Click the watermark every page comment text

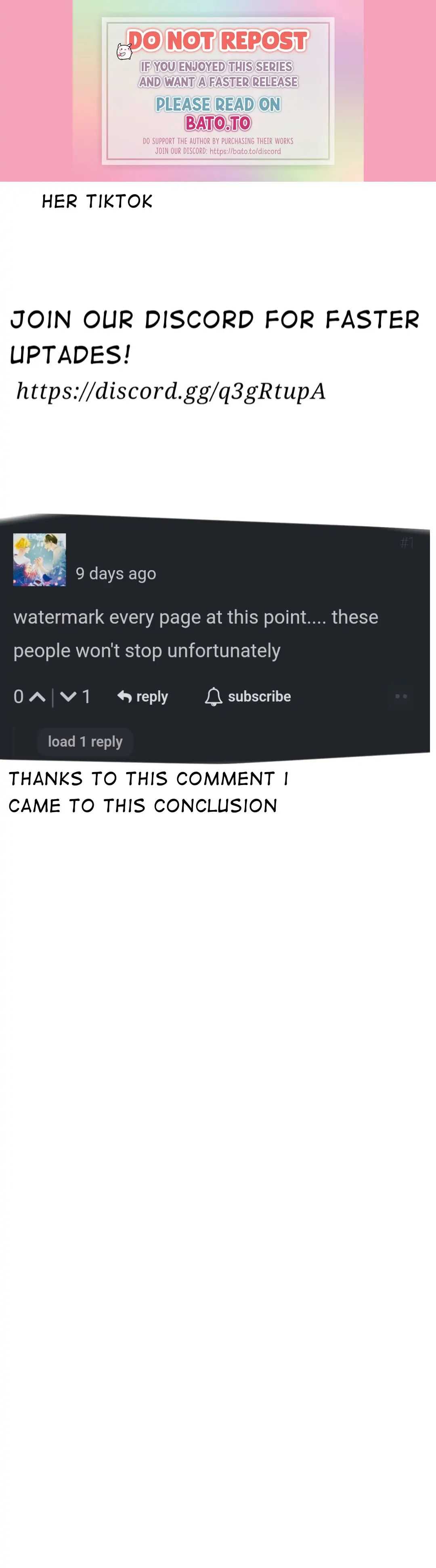196,634
